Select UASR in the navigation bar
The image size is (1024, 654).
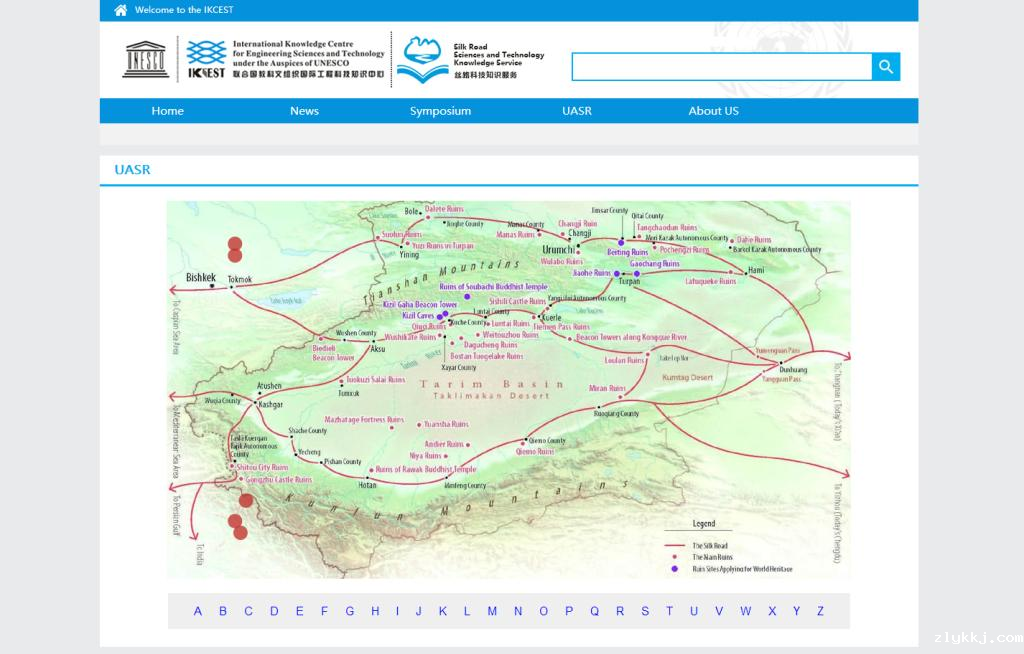coord(577,111)
